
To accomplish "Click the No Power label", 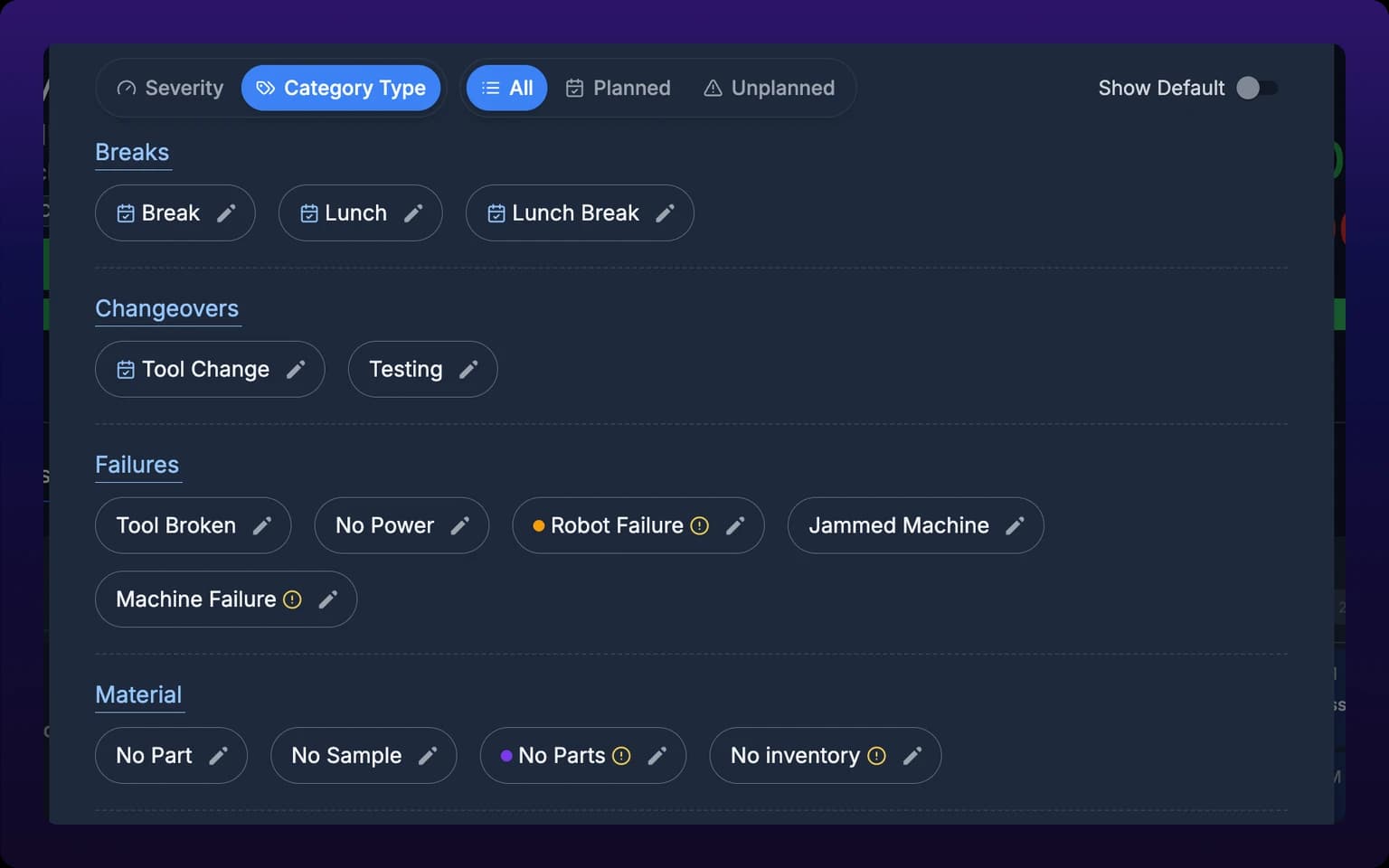I will [x=384, y=526].
